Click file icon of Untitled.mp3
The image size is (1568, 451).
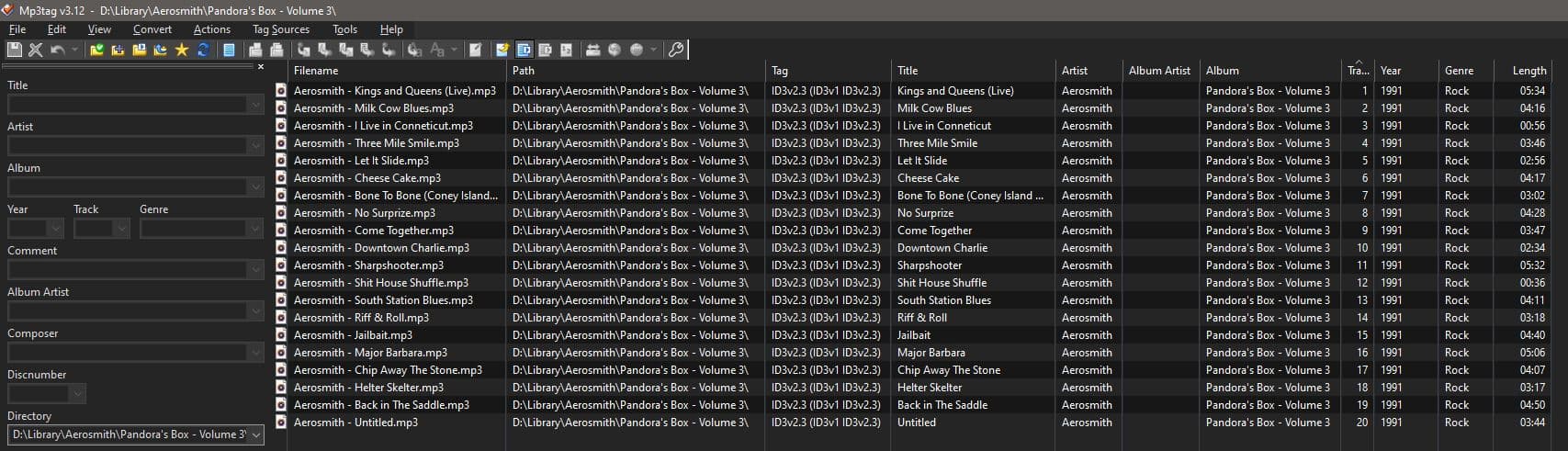tap(281, 423)
